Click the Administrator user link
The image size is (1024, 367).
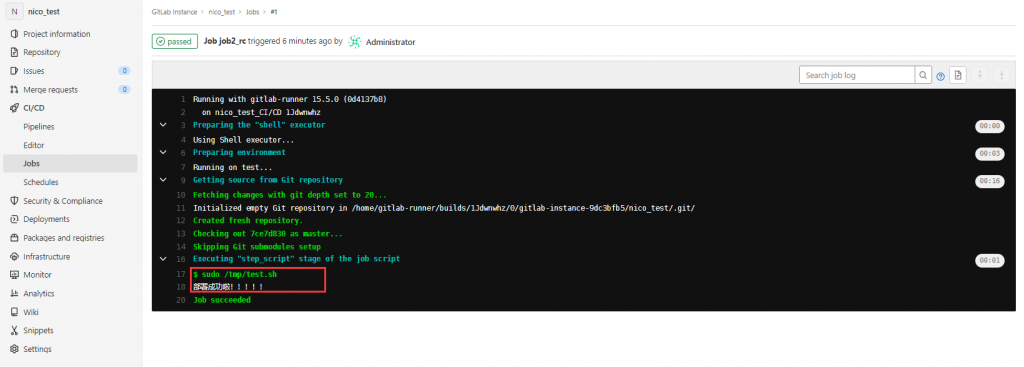point(391,42)
